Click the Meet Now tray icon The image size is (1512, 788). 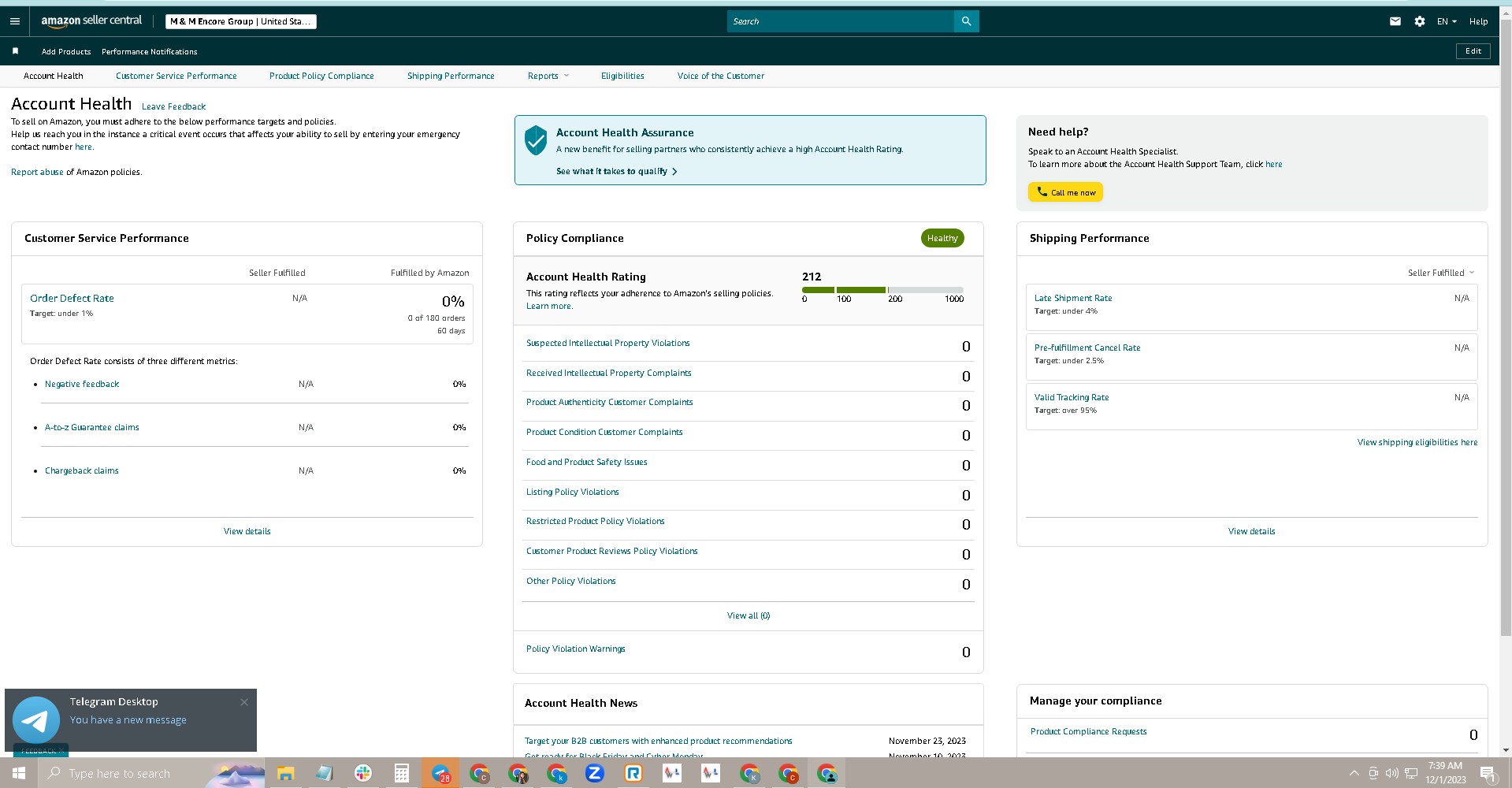(1373, 773)
